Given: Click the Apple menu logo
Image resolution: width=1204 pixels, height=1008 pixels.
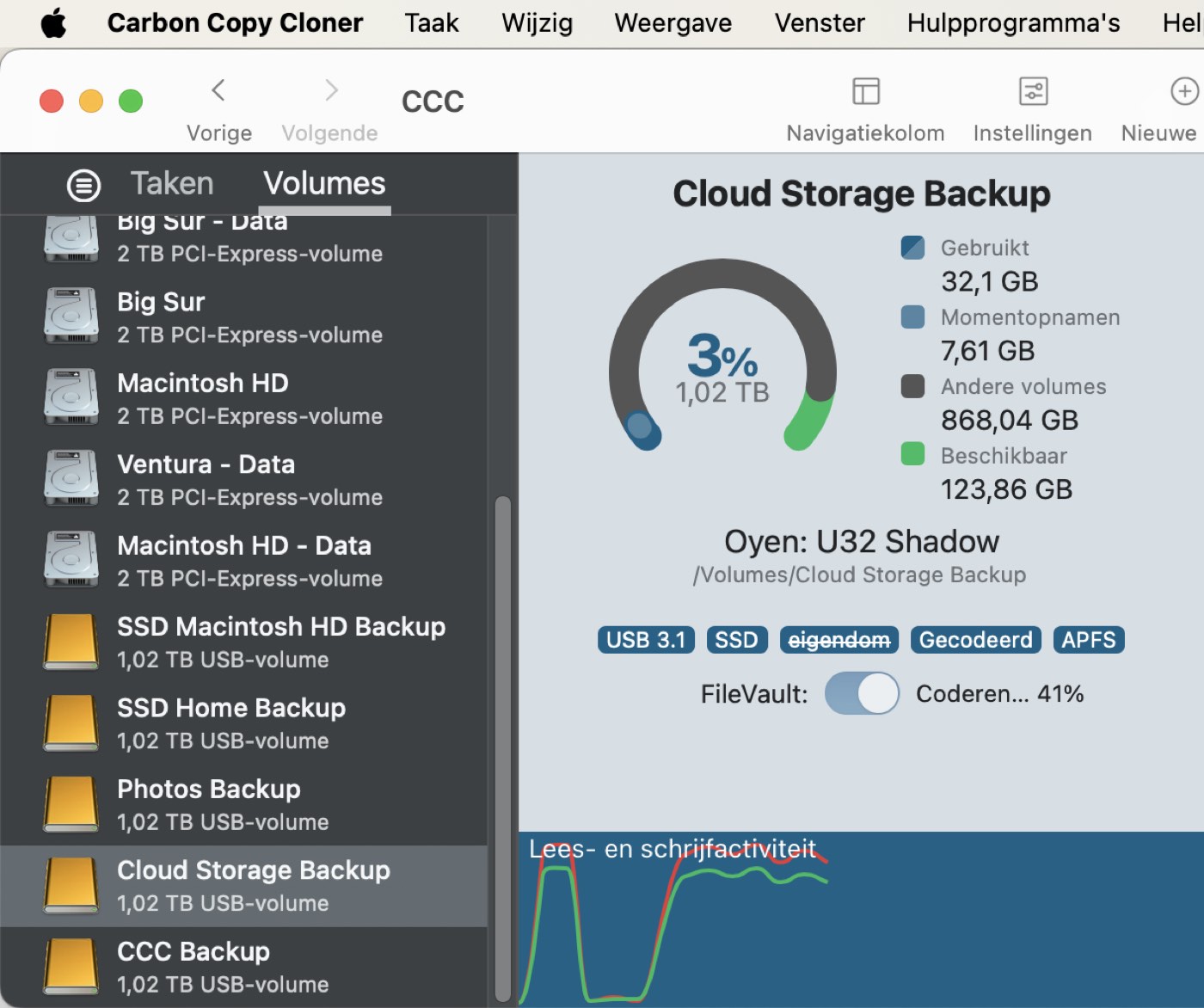Looking at the screenshot, I should tap(53, 23).
